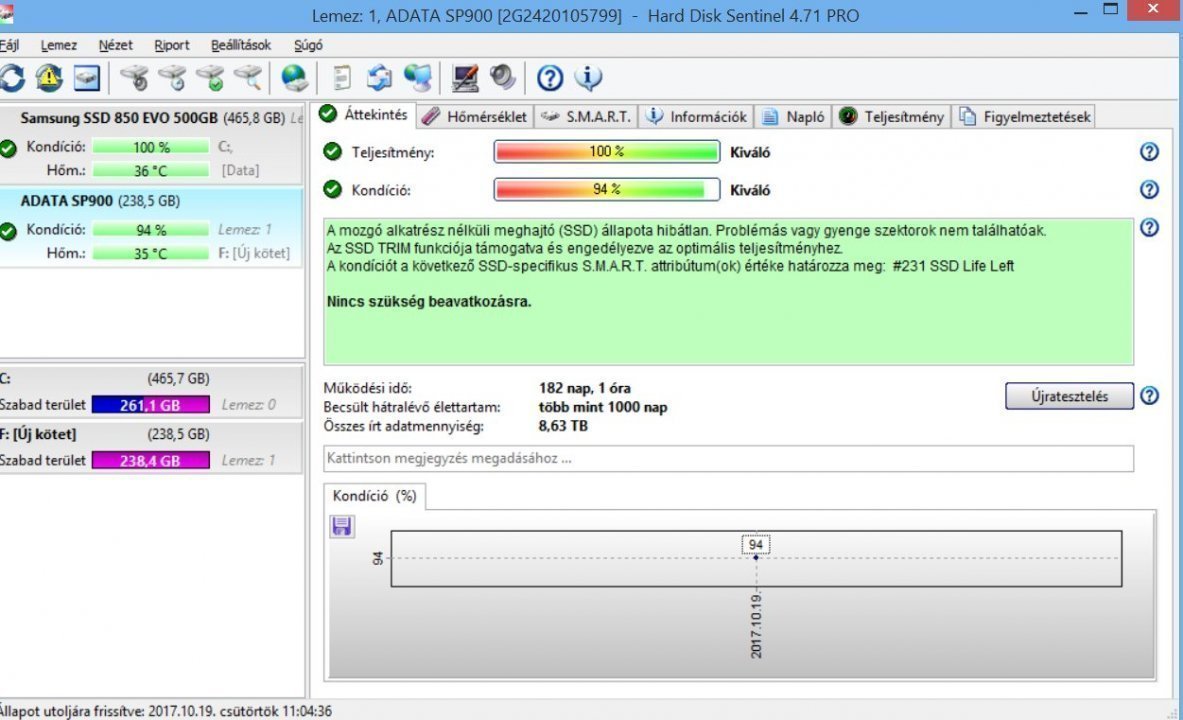Image resolution: width=1183 pixels, height=720 pixels.
Task: Click the refresh icon with yellow warning triangle
Action: [x=49, y=78]
